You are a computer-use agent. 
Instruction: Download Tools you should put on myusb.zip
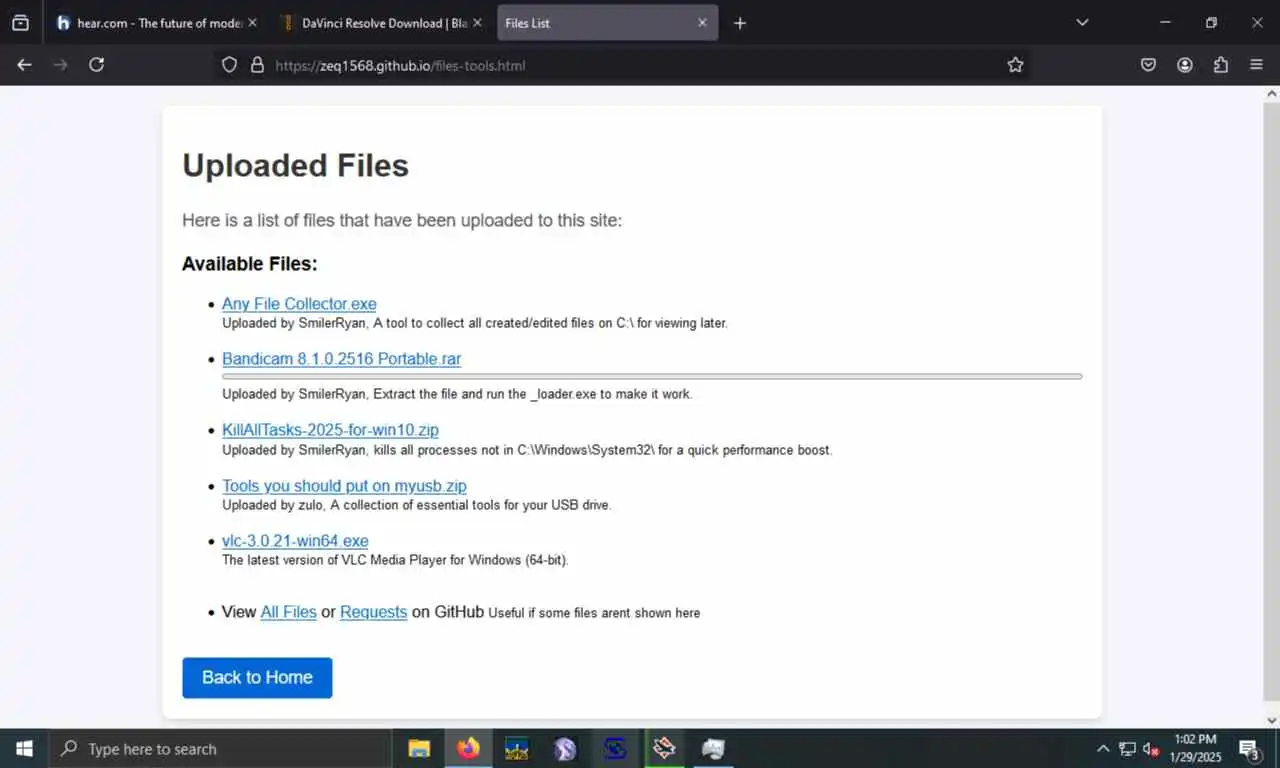344,486
